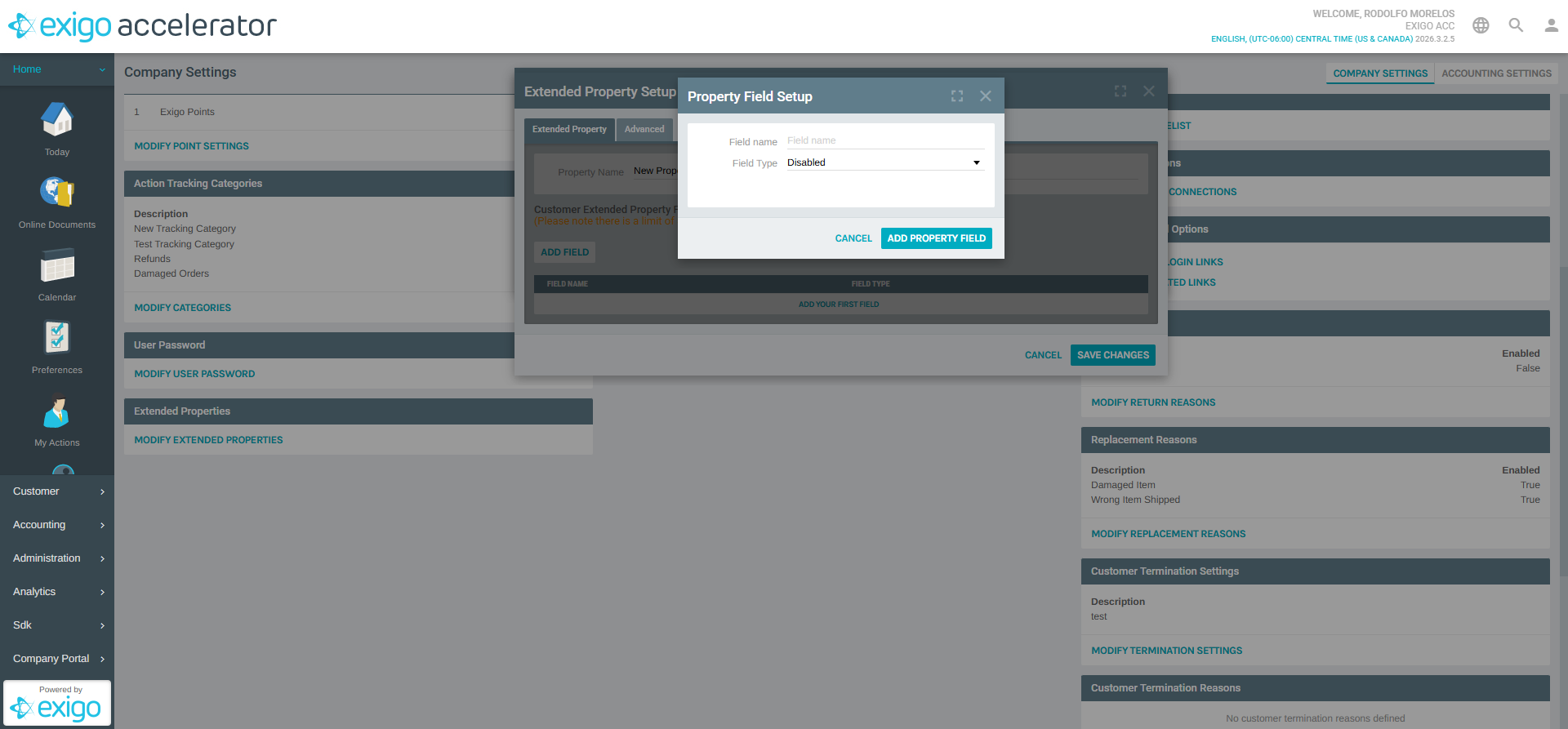The width and height of the screenshot is (1568, 729).
Task: Close the Extended Property Setup dialog
Action: pos(1149,91)
